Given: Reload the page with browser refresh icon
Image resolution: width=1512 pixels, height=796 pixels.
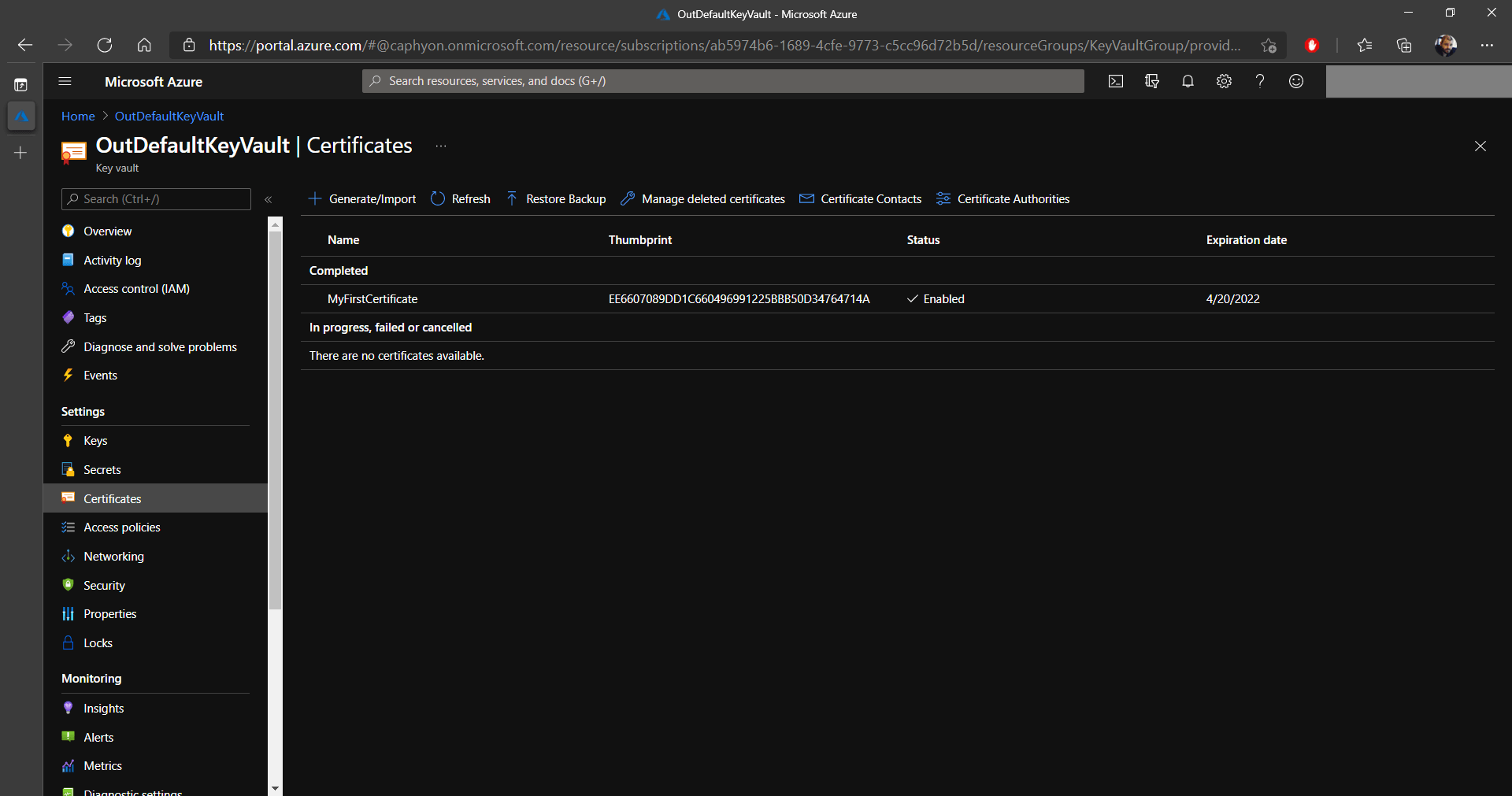Looking at the screenshot, I should tap(105, 45).
